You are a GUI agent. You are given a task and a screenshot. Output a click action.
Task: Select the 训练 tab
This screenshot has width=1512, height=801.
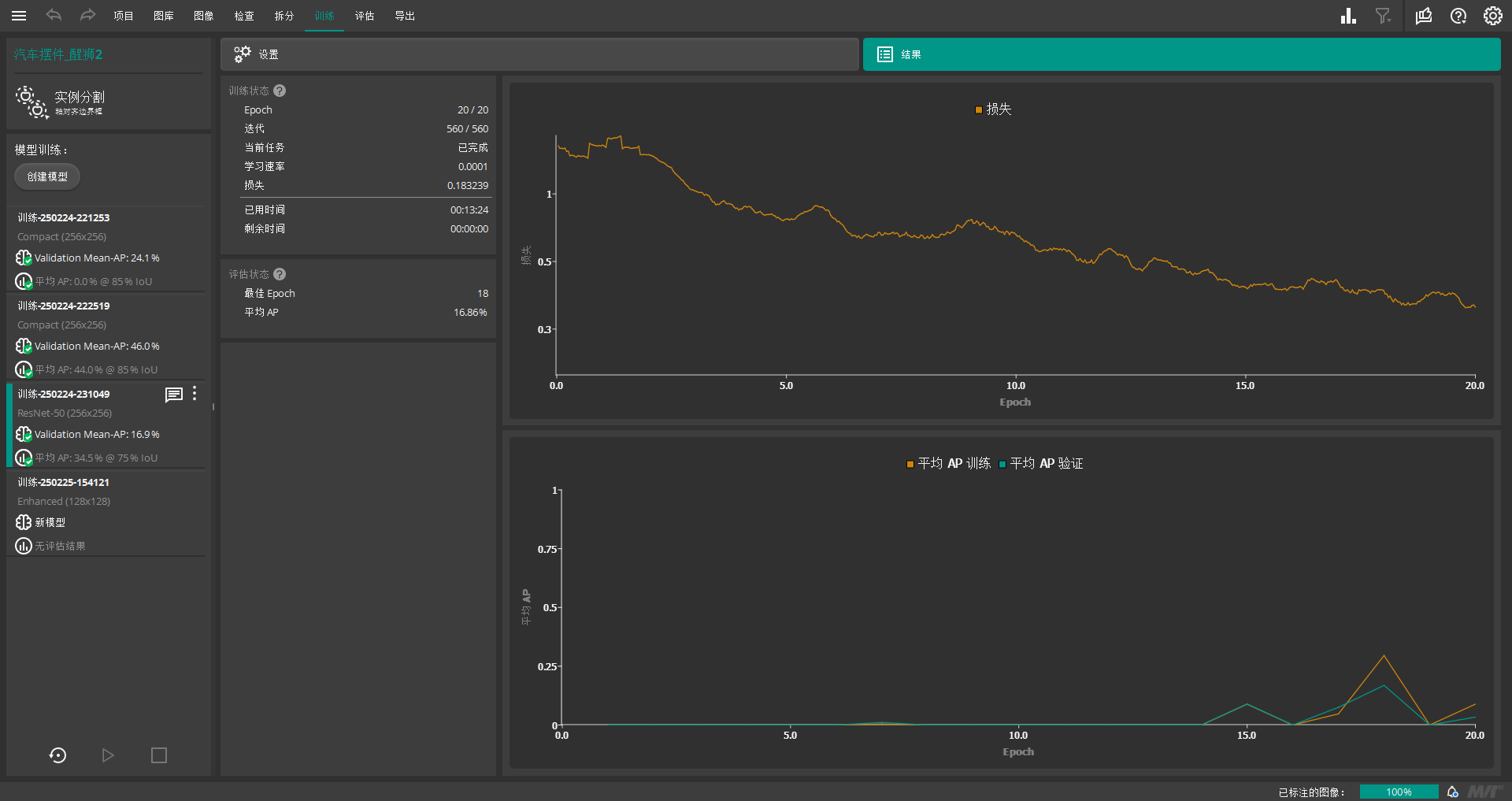pos(324,16)
